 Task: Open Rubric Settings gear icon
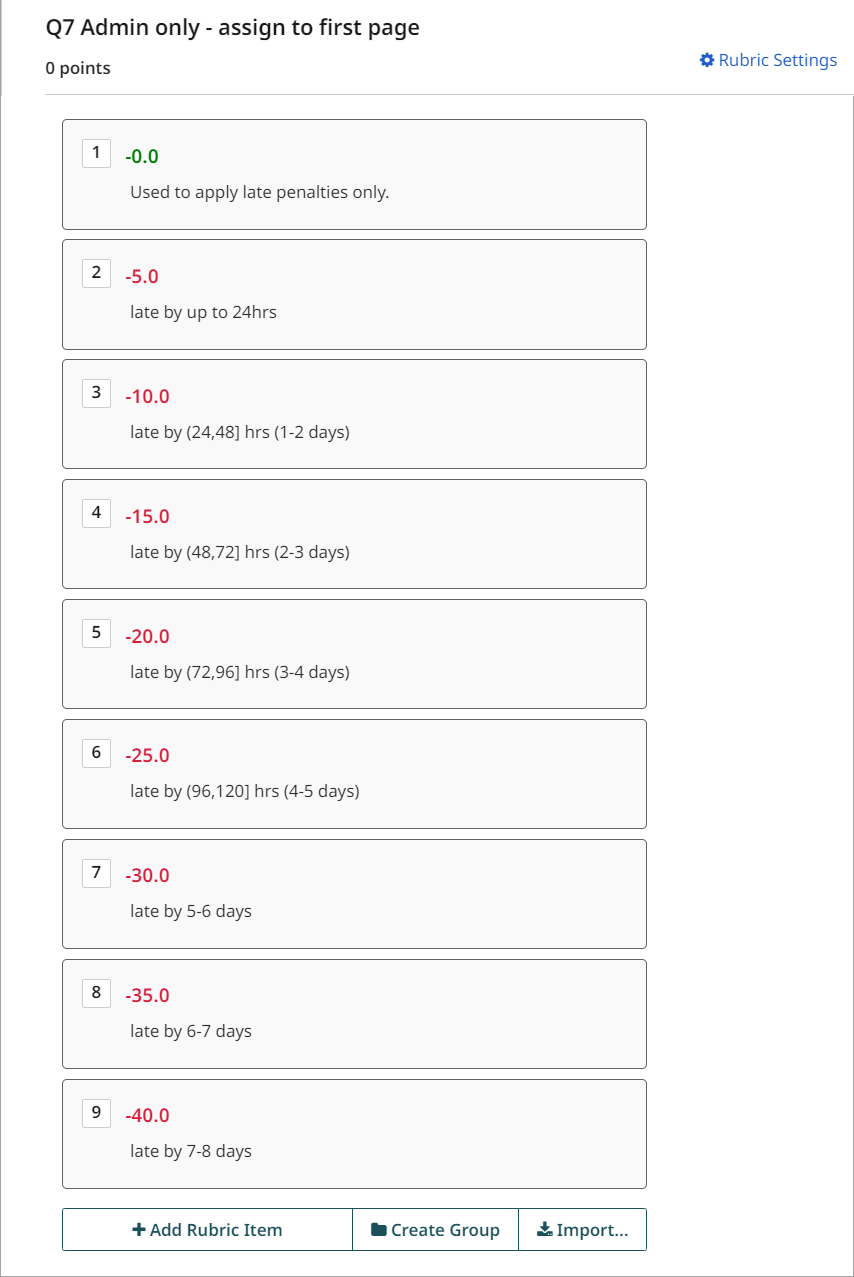[707, 60]
